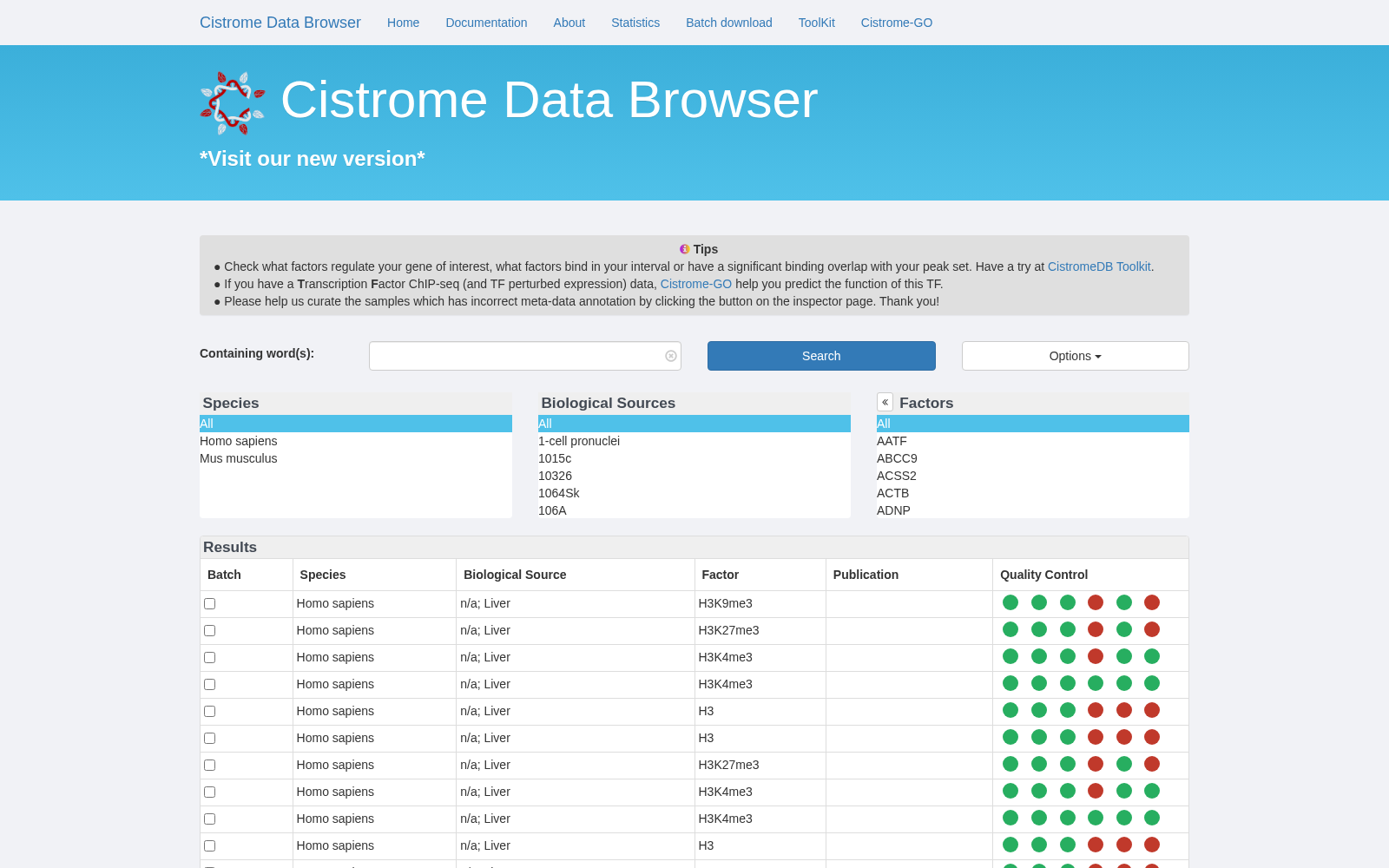Screen dimensions: 1389x868
Task: Tick the checkbox for the third H3K4me3 row
Action: tap(209, 792)
